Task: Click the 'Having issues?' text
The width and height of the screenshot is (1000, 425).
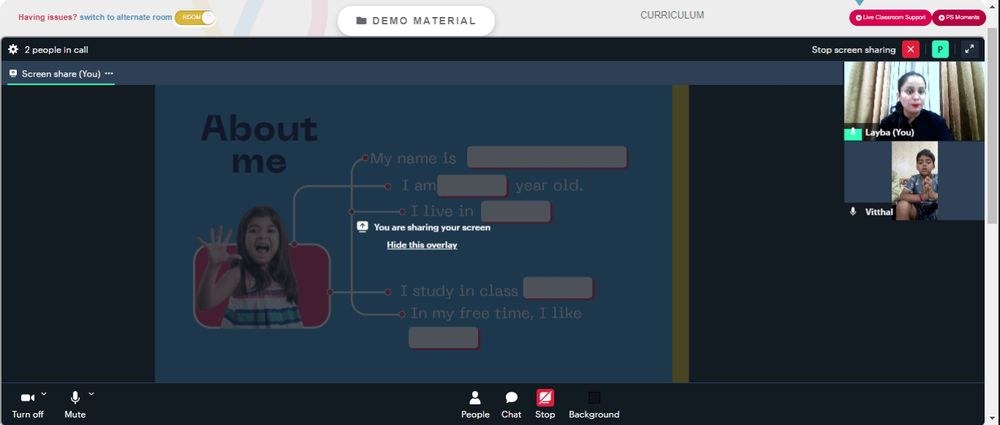Action: 47,17
